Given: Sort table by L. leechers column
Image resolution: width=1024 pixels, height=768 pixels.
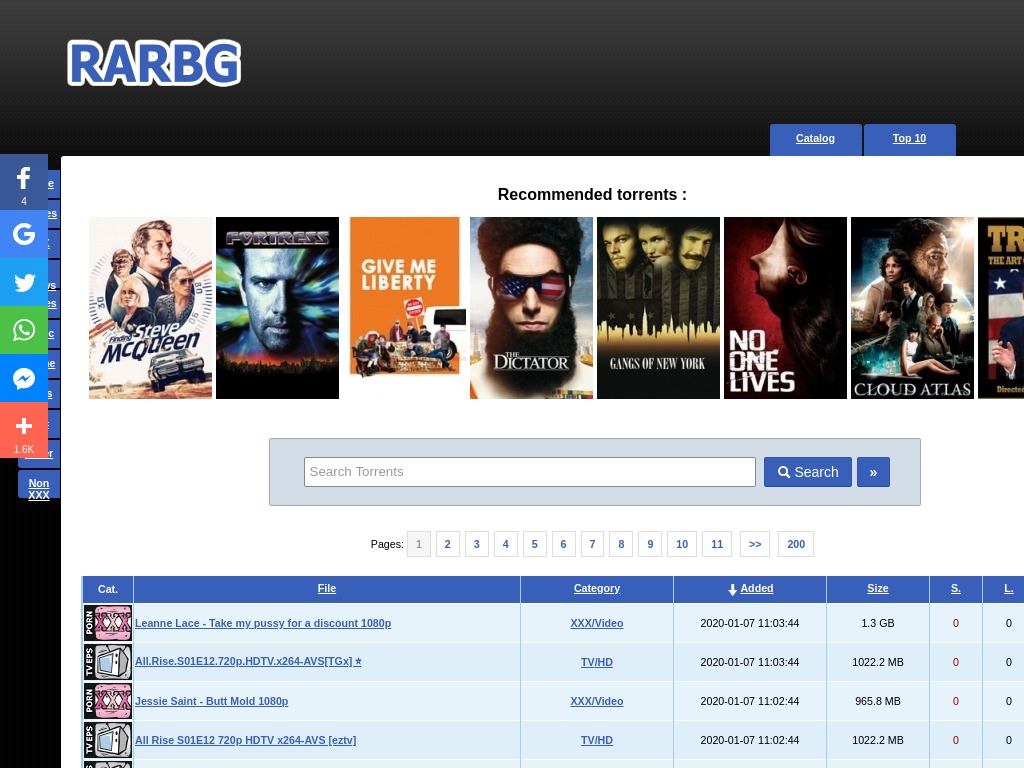Looking at the screenshot, I should pos(1008,588).
